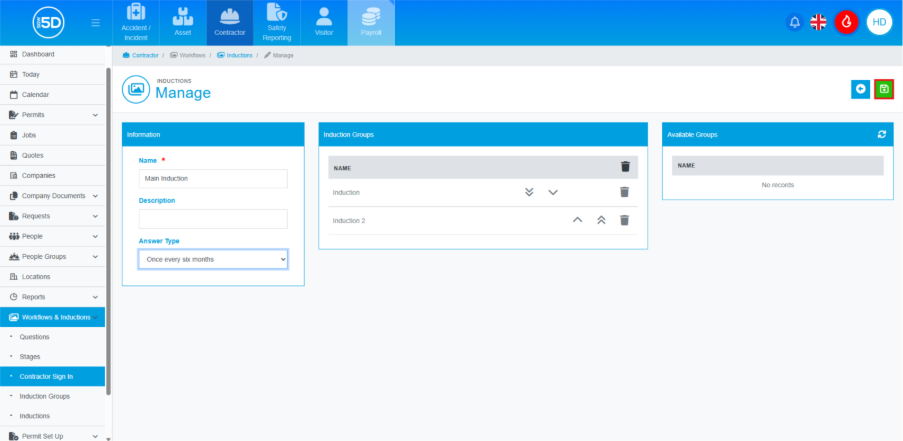The width and height of the screenshot is (903, 441).
Task: Click trash icon in Induction Groups header
Action: [x=625, y=167]
